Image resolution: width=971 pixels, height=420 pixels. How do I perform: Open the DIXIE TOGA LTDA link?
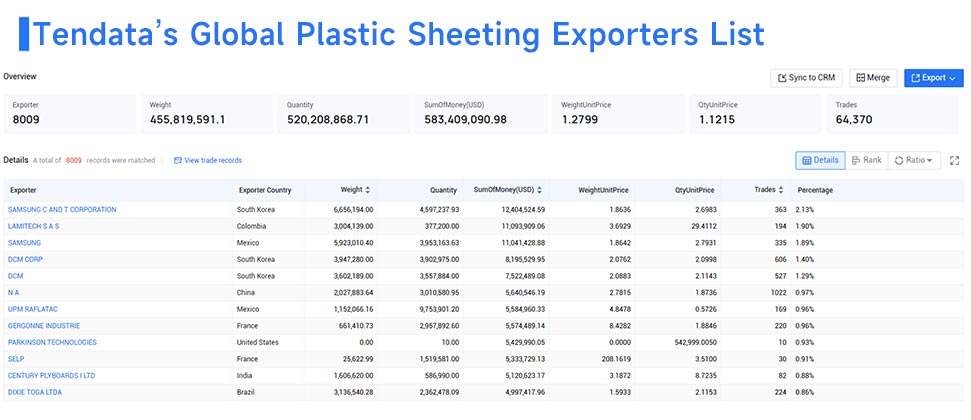(35, 392)
